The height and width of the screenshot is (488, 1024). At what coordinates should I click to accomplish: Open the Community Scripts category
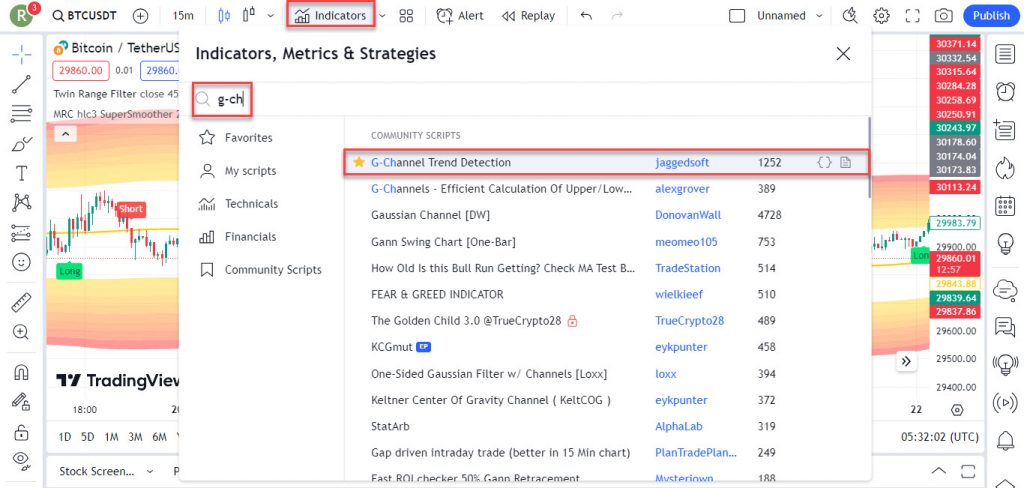point(260,270)
